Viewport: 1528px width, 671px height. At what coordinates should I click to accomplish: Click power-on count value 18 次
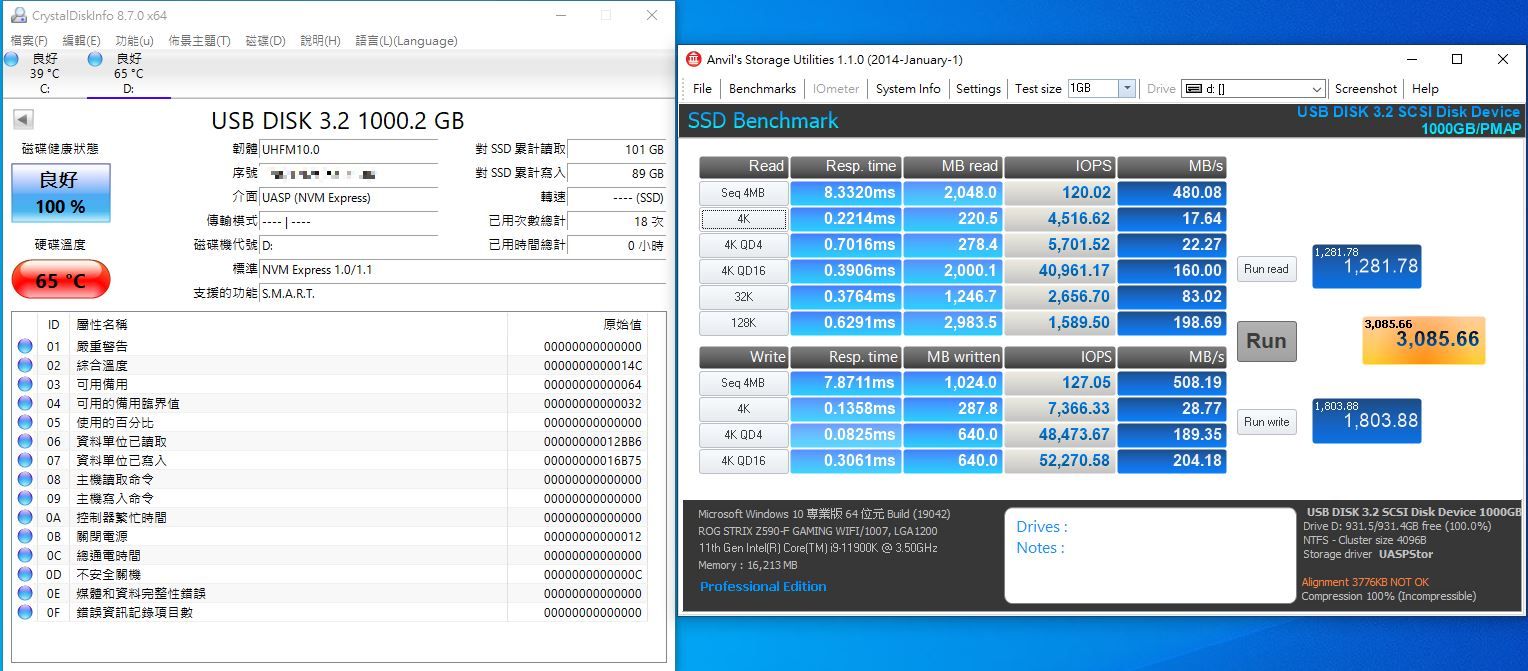(616, 222)
